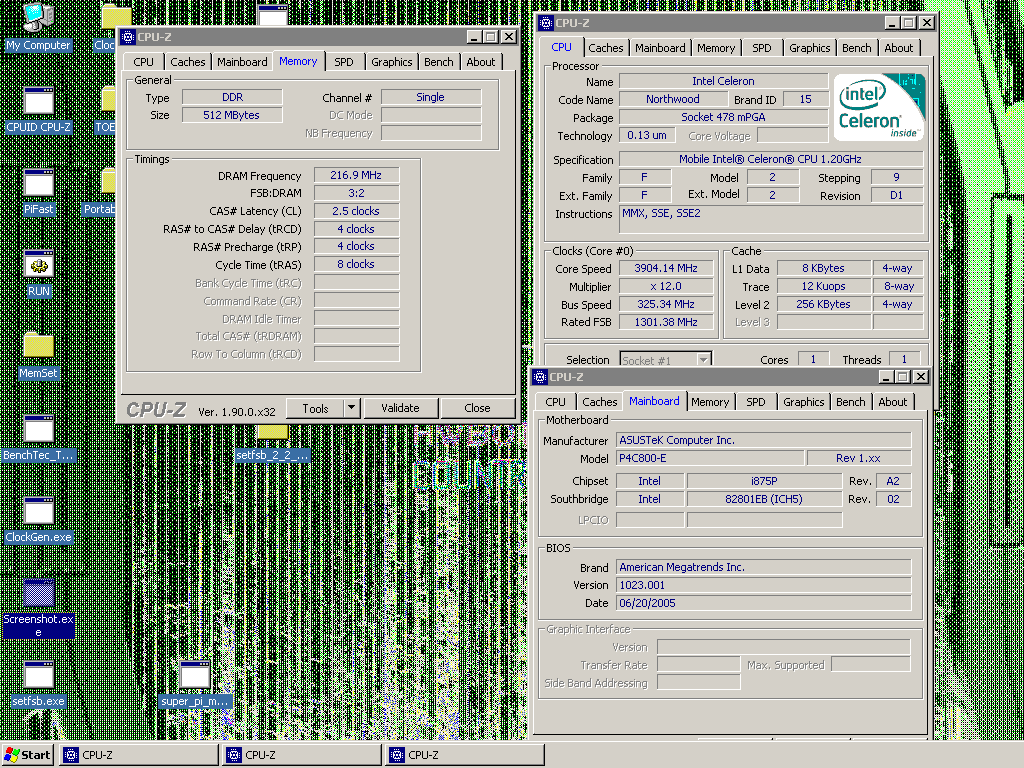Click the Bus Speed 325.34 MHz value
This screenshot has height=768, width=1024.
coord(665,304)
